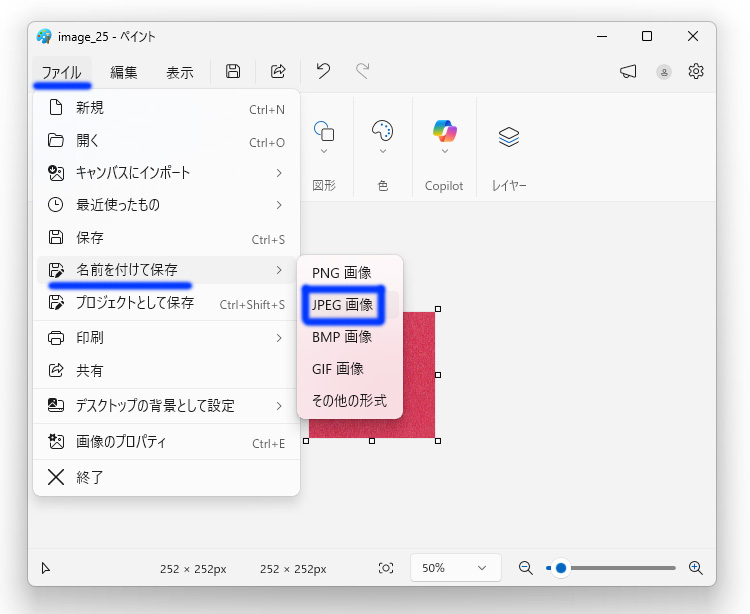Click the zoom in magnifier icon
The image size is (750, 614).
[696, 568]
